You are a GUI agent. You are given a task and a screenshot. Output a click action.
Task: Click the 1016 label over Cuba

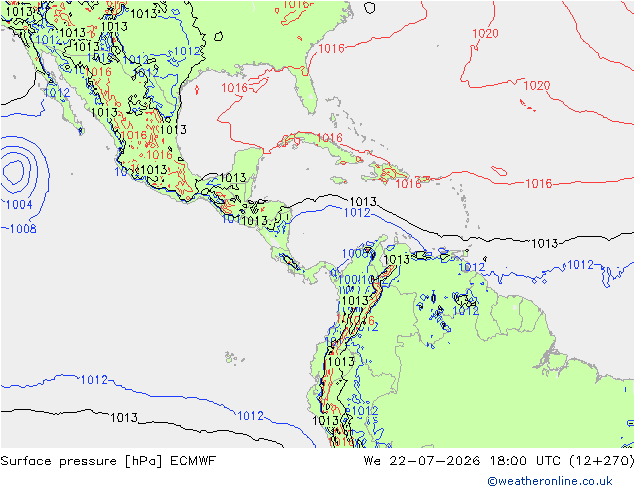tap(329, 138)
